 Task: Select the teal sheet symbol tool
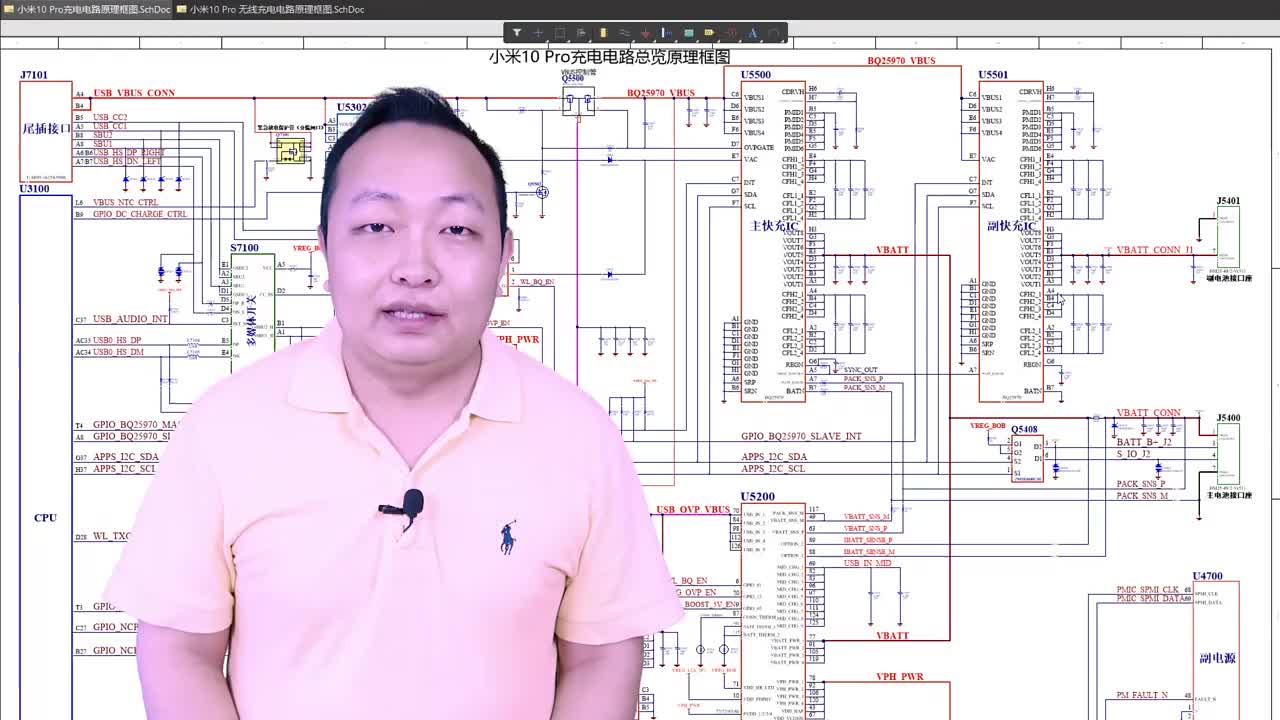689,33
